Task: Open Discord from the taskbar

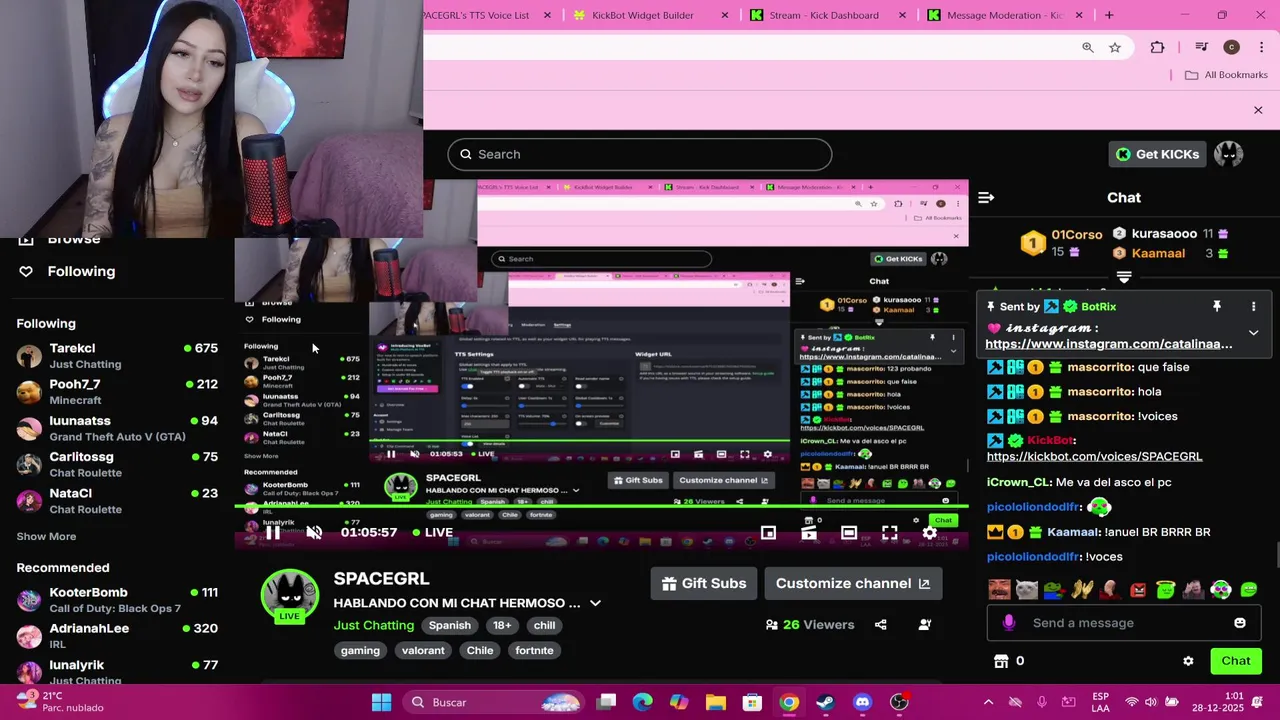Action: (863, 702)
